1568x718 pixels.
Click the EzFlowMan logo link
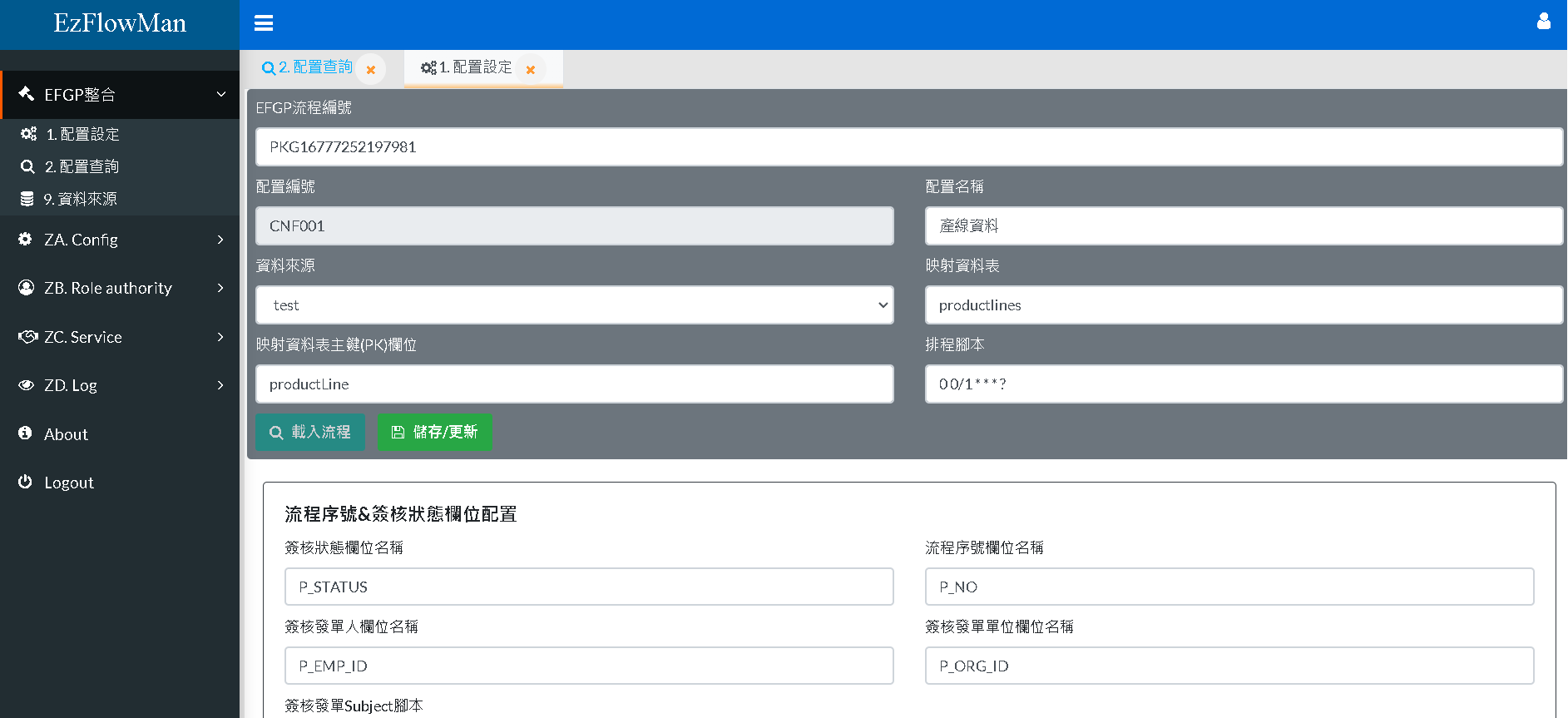tap(120, 23)
